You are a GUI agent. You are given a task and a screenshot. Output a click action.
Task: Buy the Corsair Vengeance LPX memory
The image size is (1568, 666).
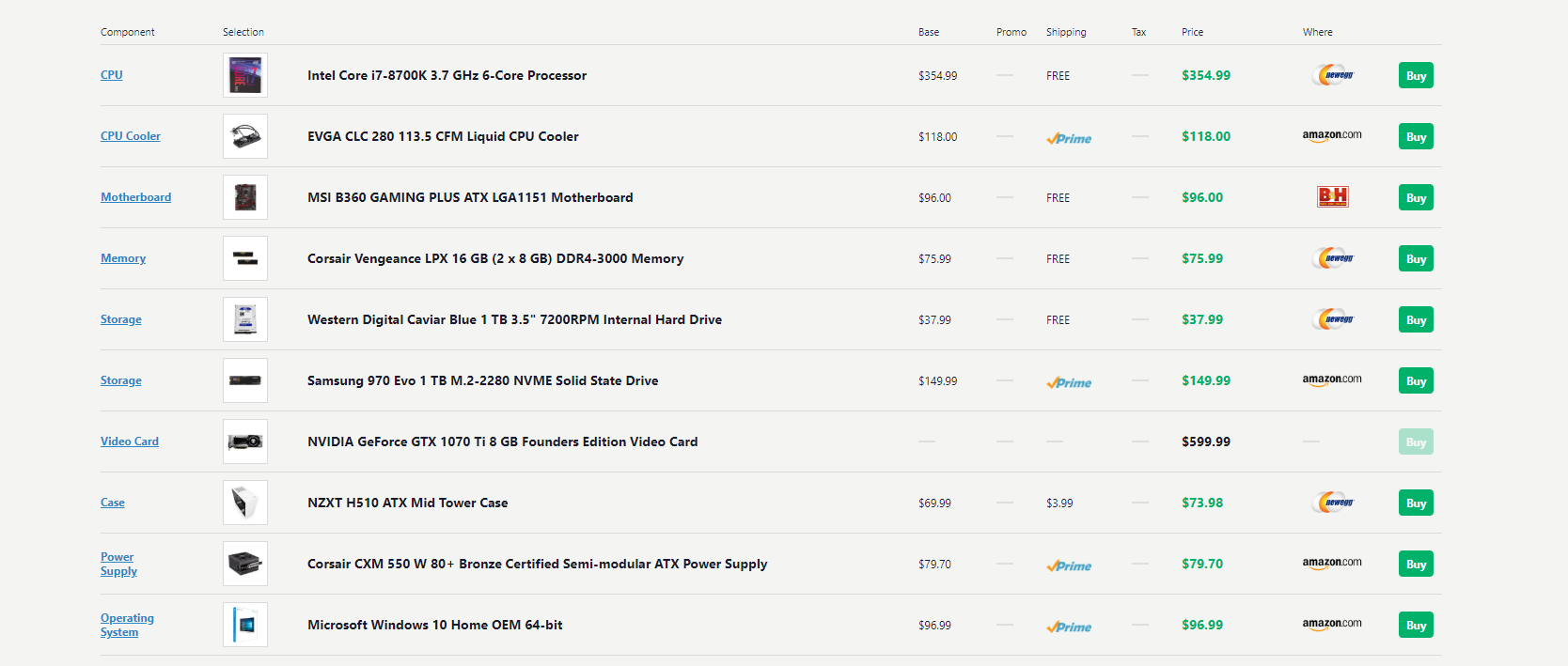pyautogui.click(x=1416, y=258)
